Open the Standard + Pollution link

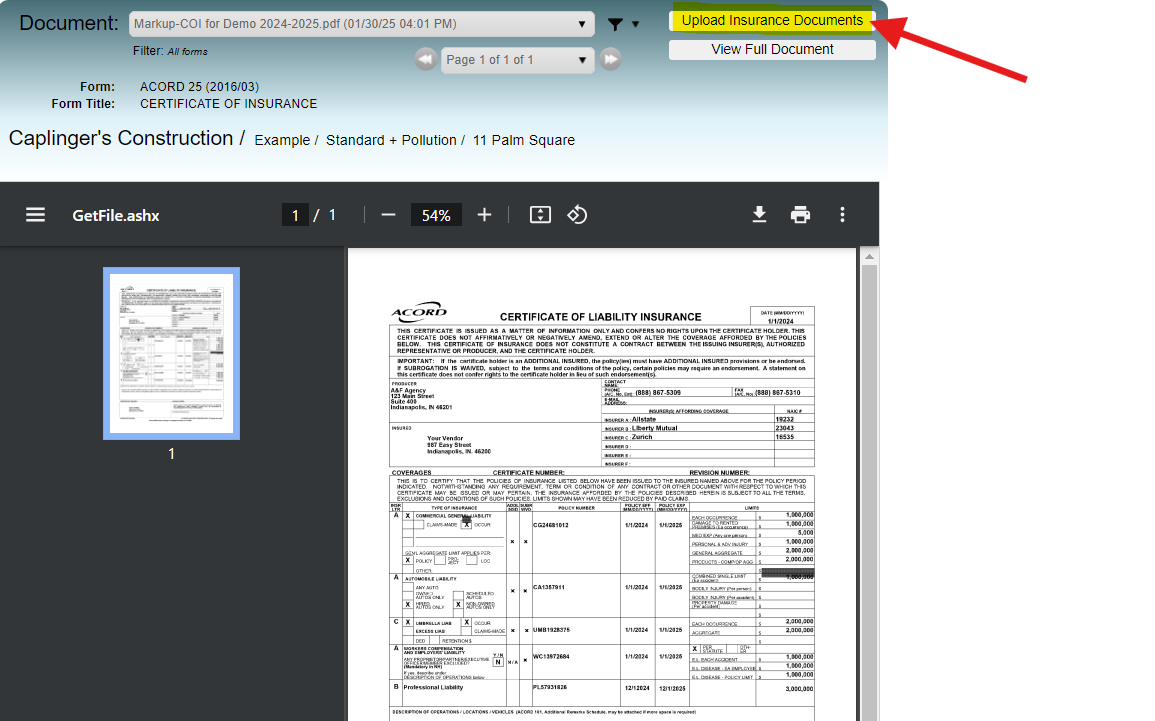[391, 140]
